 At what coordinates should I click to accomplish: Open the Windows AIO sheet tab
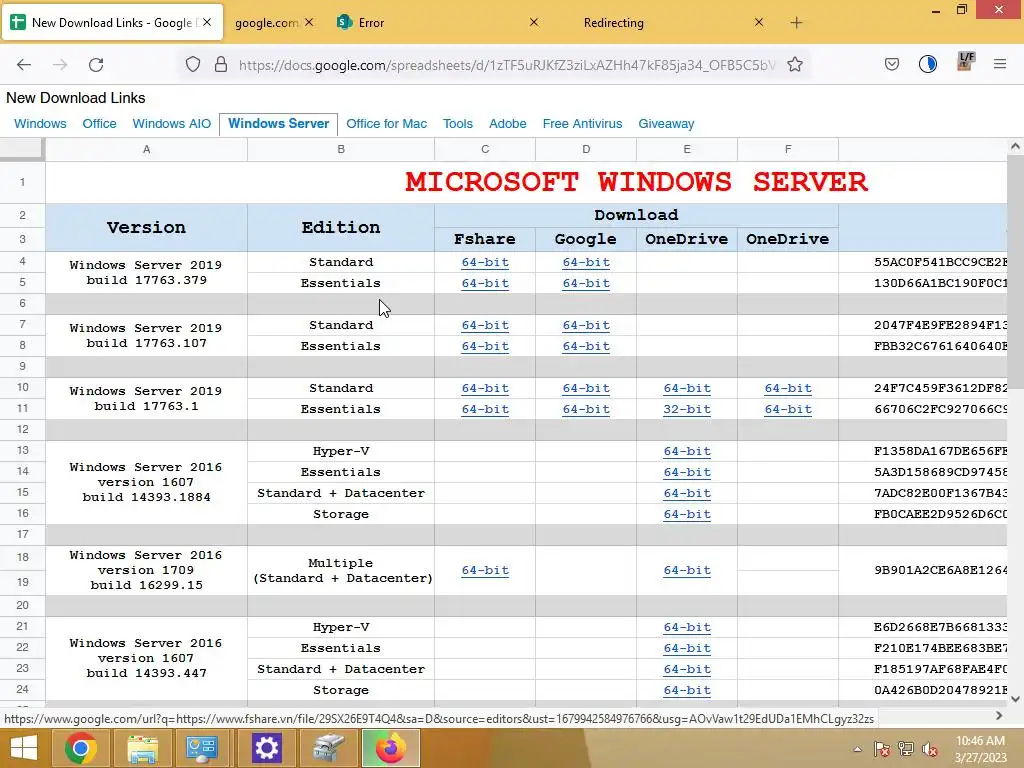172,124
